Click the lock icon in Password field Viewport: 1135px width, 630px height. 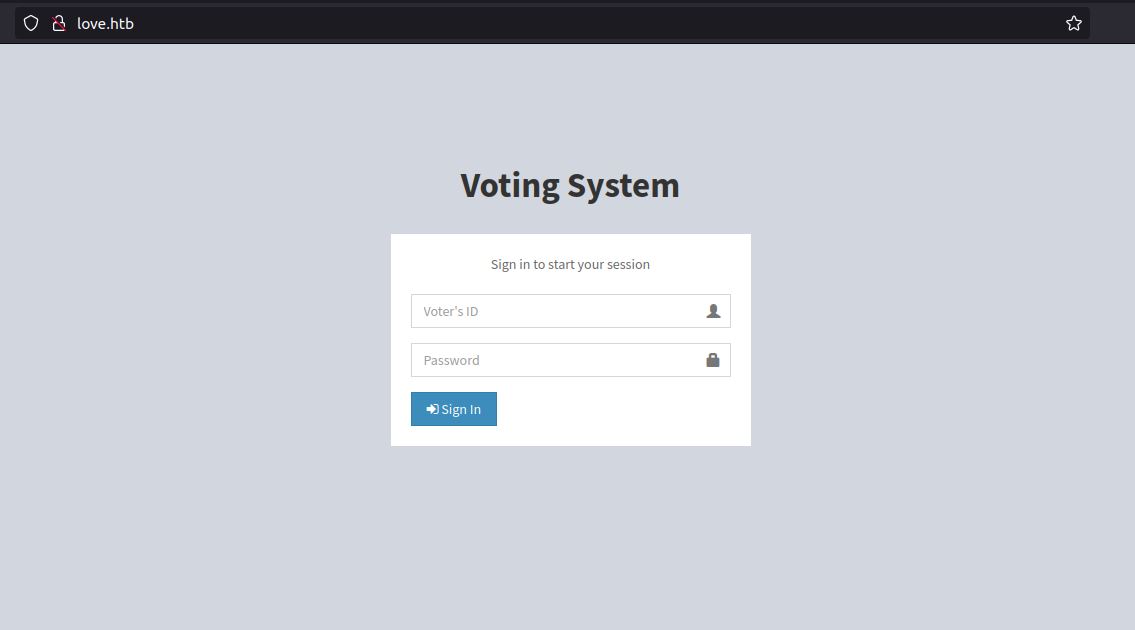point(713,360)
